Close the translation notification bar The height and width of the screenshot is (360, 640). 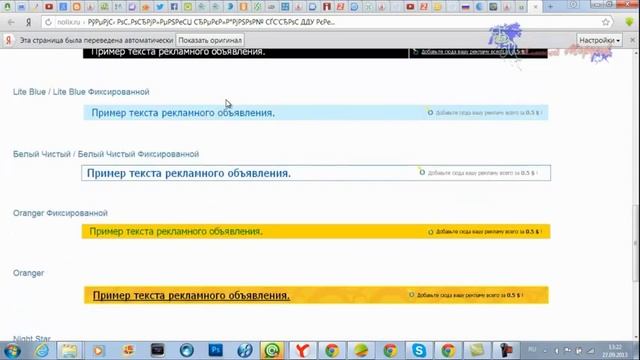632,40
